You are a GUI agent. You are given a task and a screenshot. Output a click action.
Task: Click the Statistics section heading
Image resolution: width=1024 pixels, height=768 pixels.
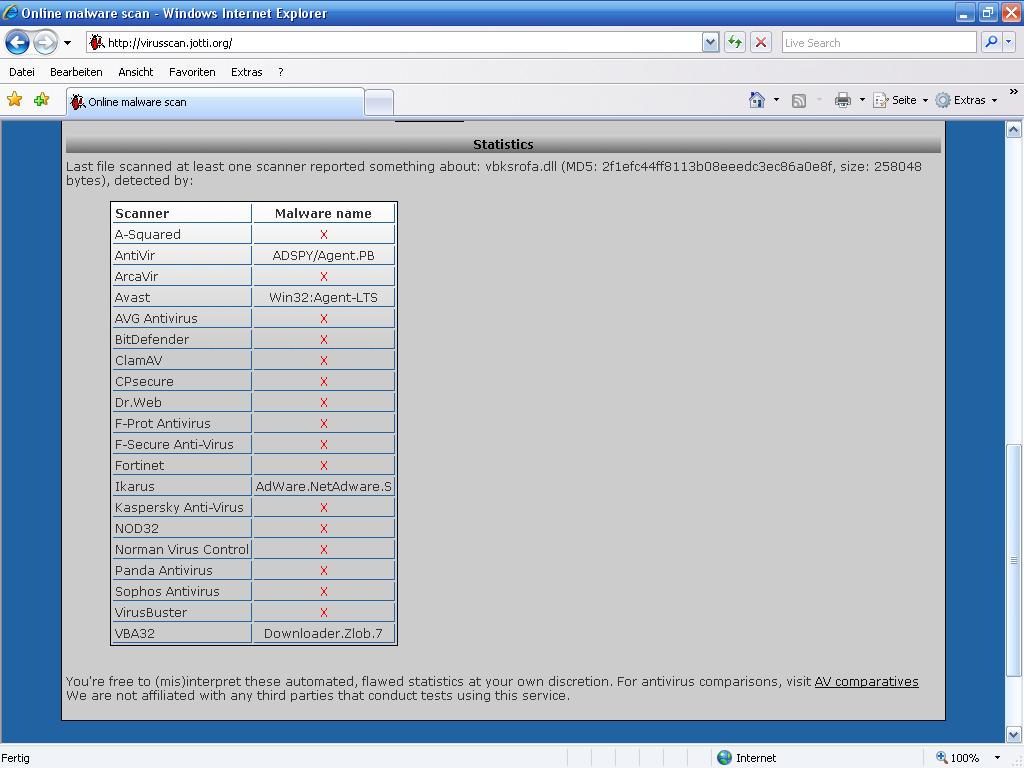pyautogui.click(x=503, y=144)
